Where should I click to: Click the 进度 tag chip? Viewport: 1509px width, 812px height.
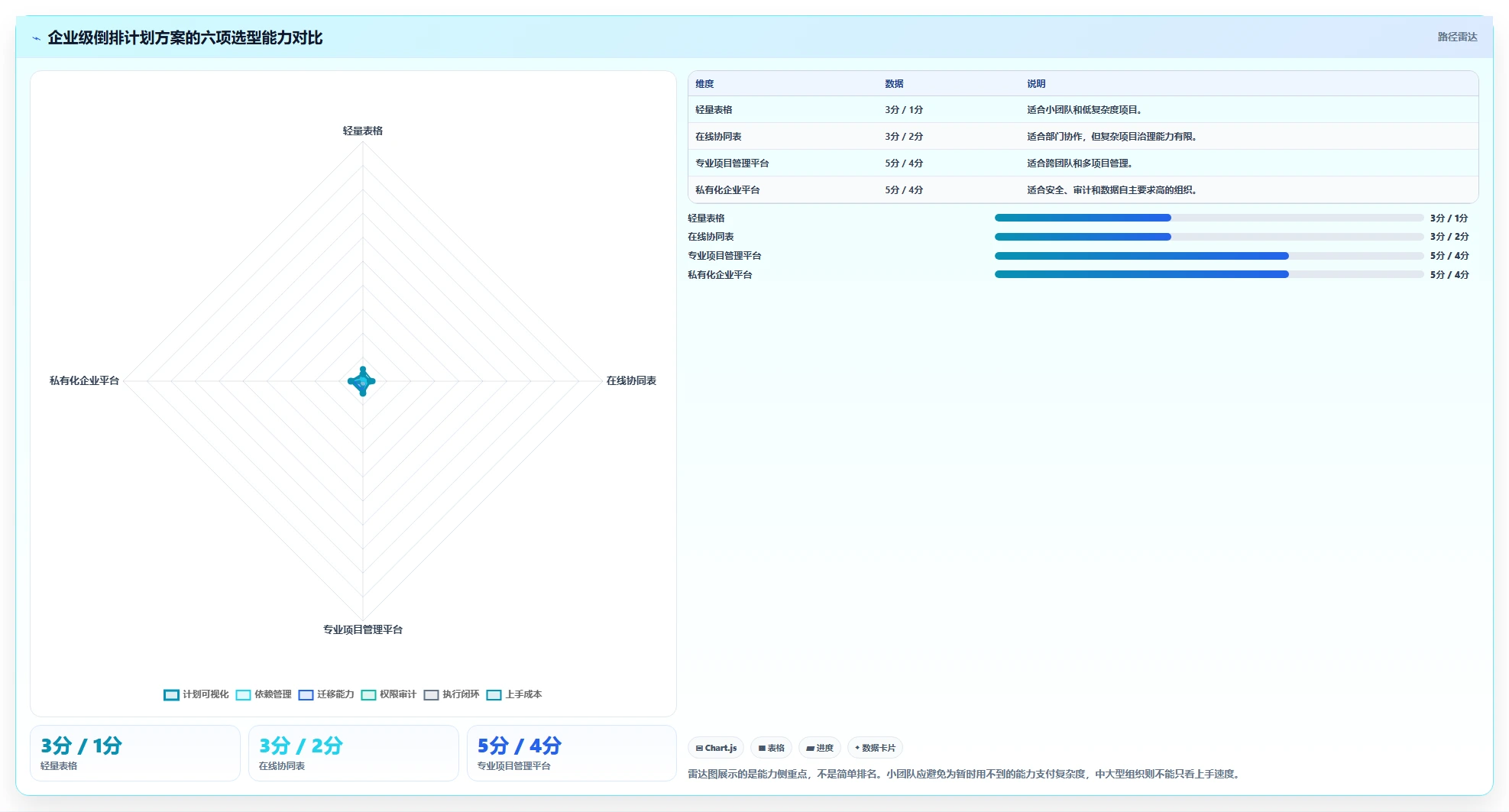click(x=820, y=748)
